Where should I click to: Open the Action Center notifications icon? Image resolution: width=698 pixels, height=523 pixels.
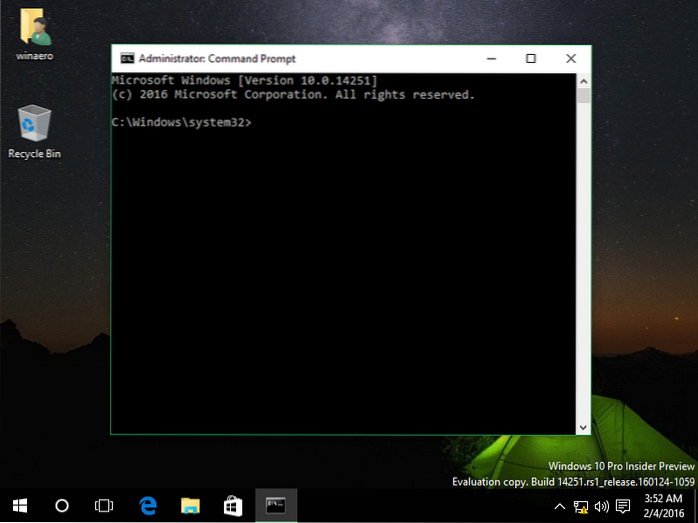[x=621, y=507]
